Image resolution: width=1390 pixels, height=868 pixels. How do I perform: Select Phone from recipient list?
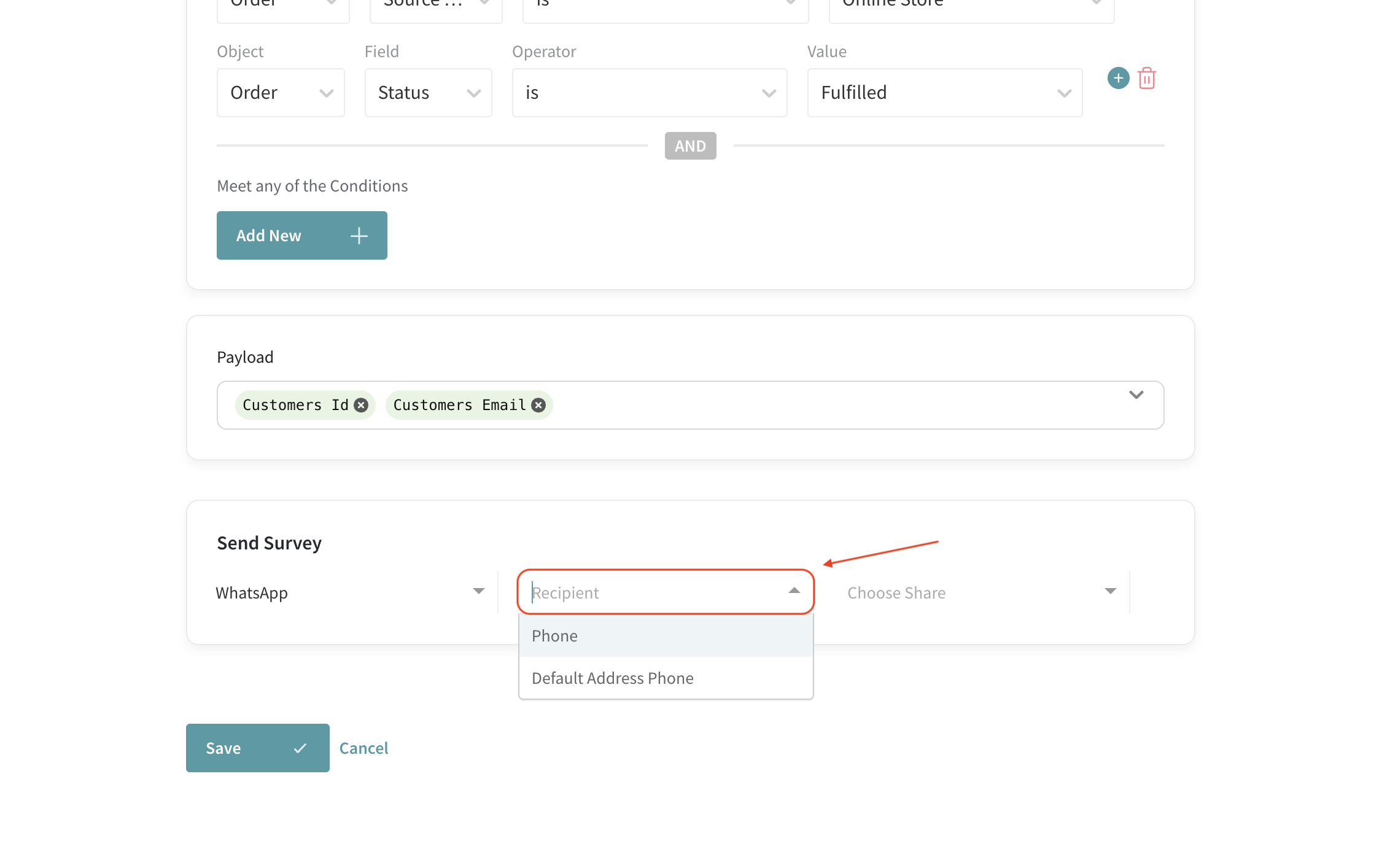point(666,636)
